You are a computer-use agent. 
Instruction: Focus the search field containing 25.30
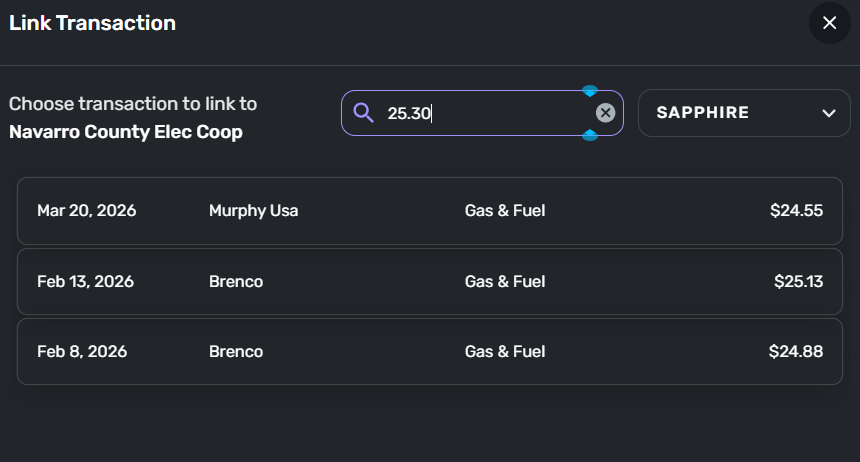click(x=480, y=113)
